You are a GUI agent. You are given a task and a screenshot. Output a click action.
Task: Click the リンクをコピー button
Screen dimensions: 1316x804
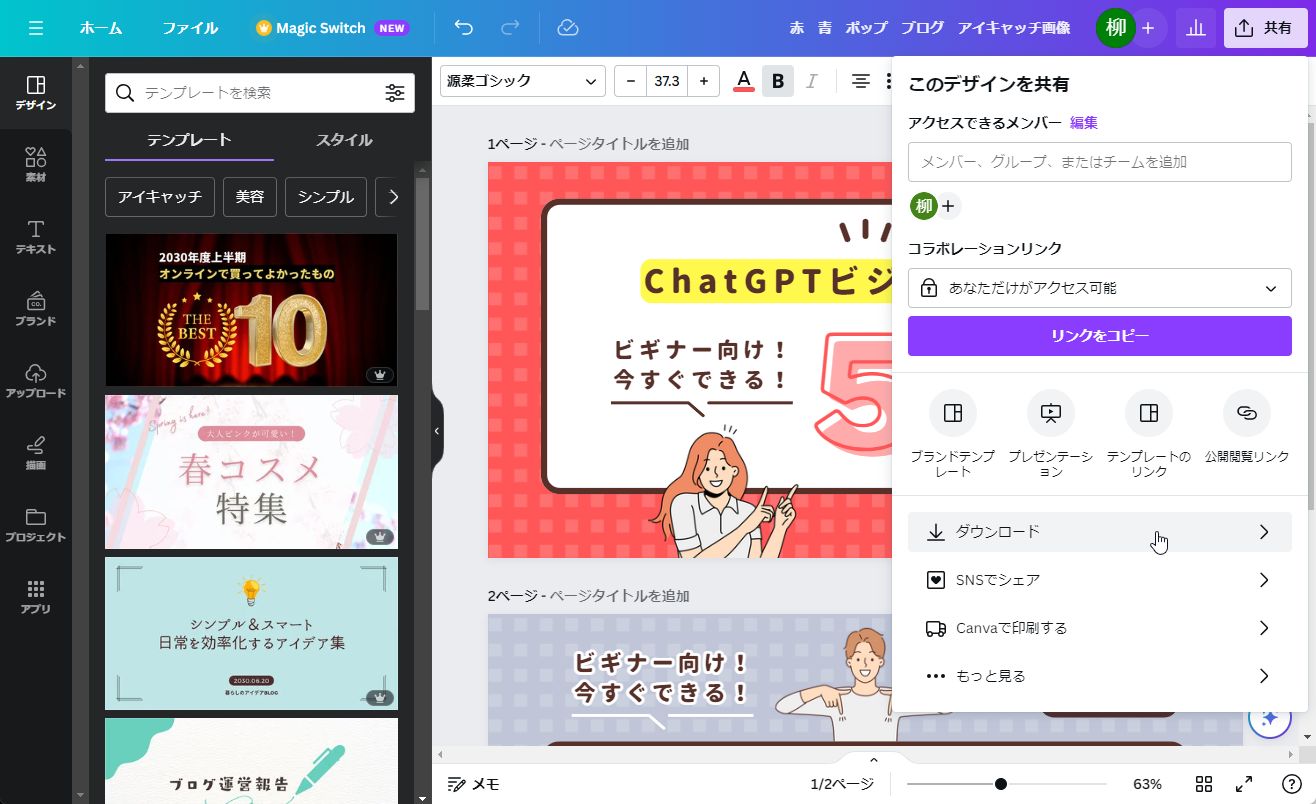(x=1099, y=336)
